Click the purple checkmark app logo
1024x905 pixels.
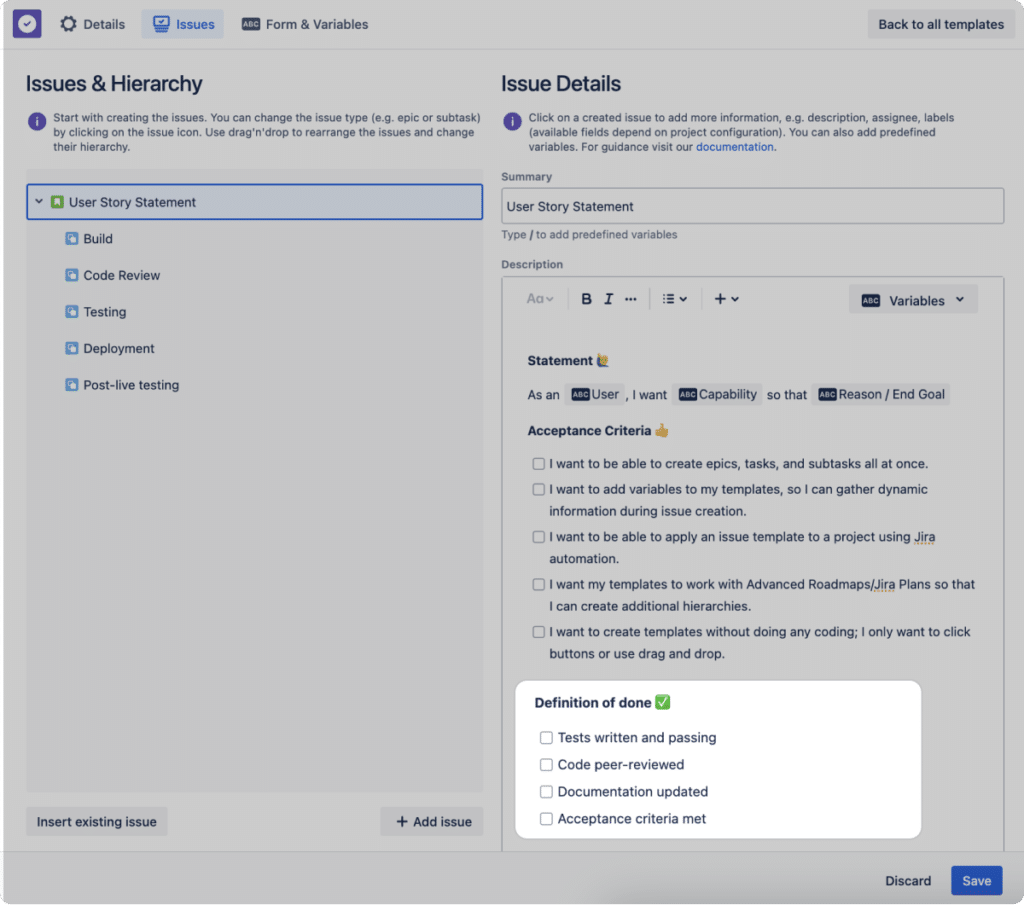pyautogui.click(x=27, y=24)
